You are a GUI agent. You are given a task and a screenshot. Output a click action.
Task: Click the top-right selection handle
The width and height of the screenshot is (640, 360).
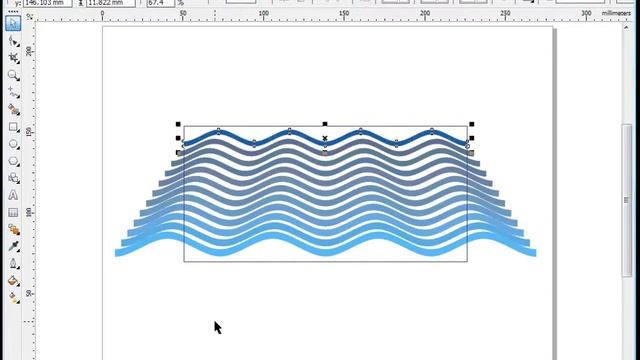471,124
